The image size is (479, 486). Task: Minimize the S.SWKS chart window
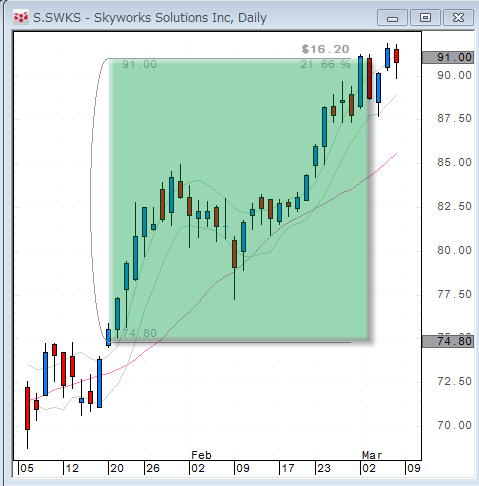pos(392,18)
